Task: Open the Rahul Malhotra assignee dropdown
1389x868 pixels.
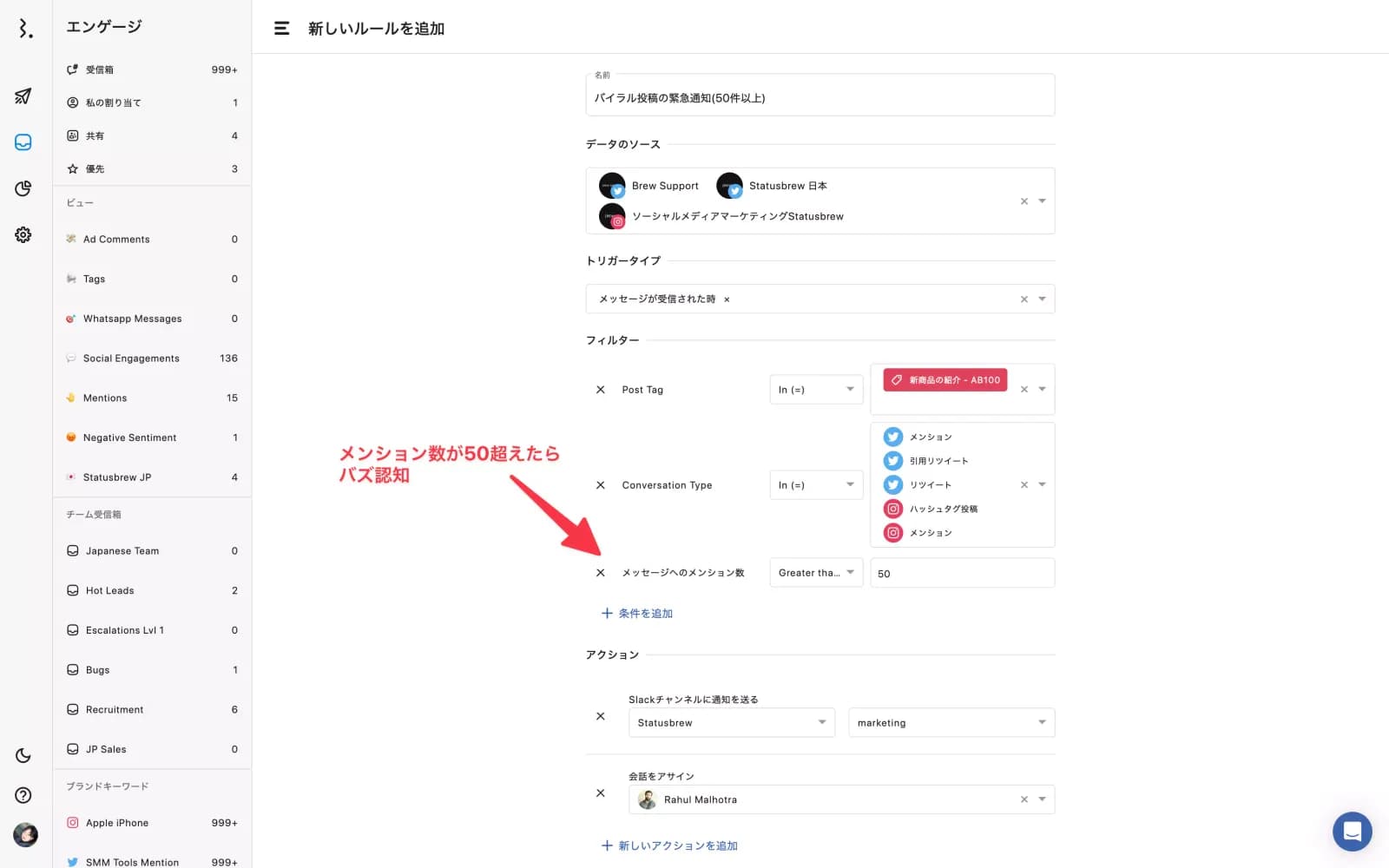Action: [841, 799]
